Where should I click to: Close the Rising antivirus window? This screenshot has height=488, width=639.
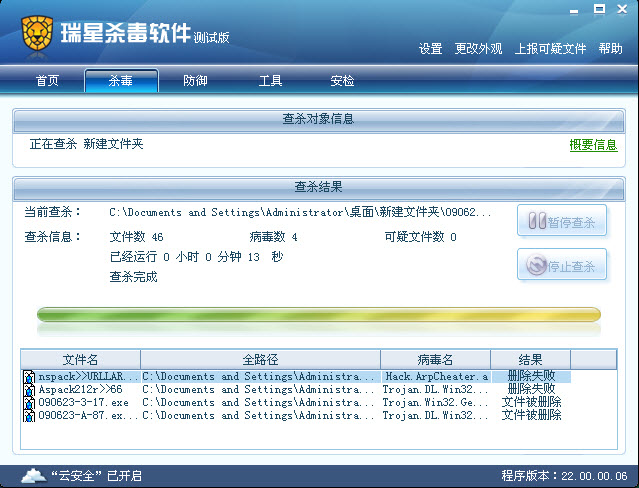[x=622, y=9]
